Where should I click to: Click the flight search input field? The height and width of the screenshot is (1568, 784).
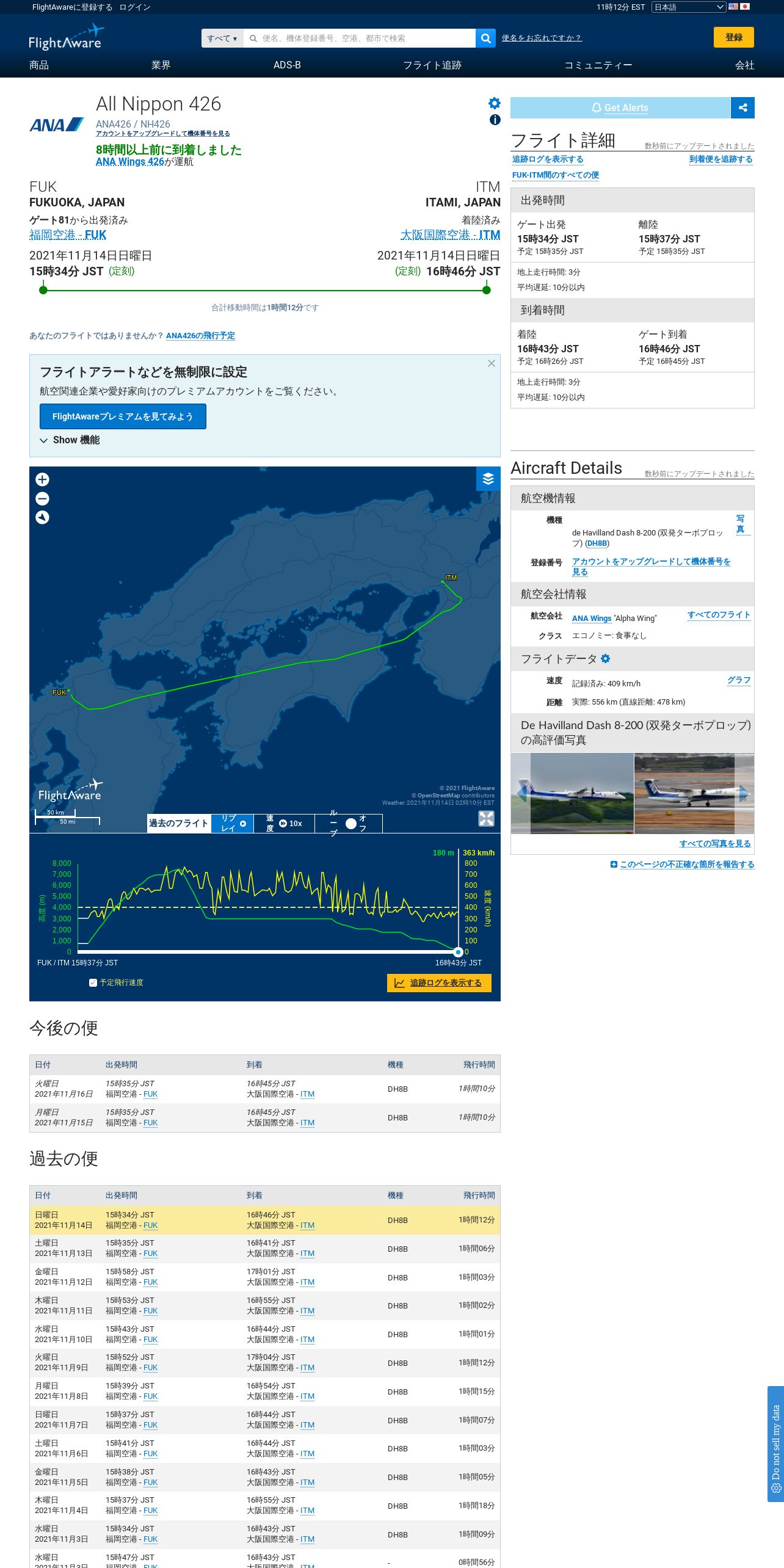pyautogui.click(x=359, y=38)
